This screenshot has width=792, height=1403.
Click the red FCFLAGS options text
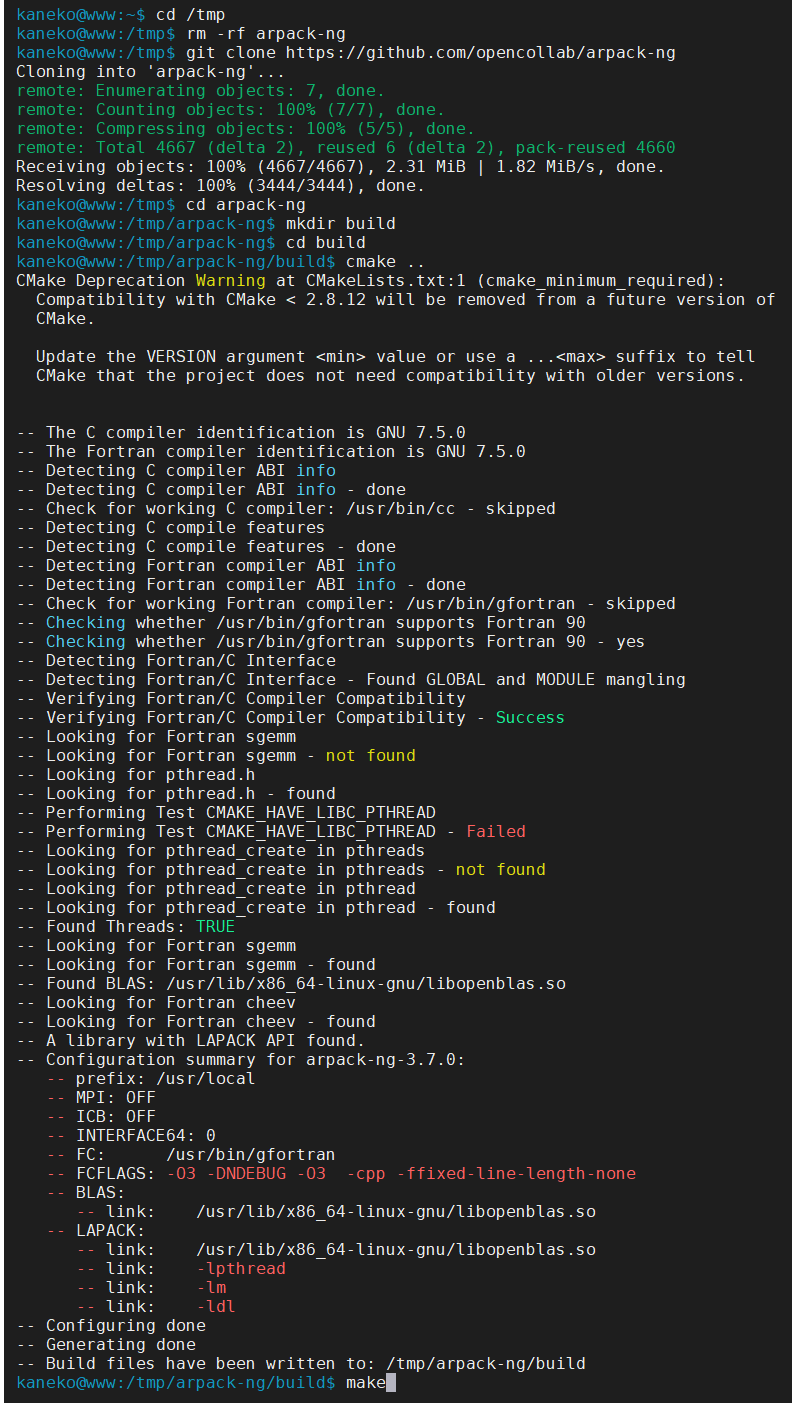400,1173
